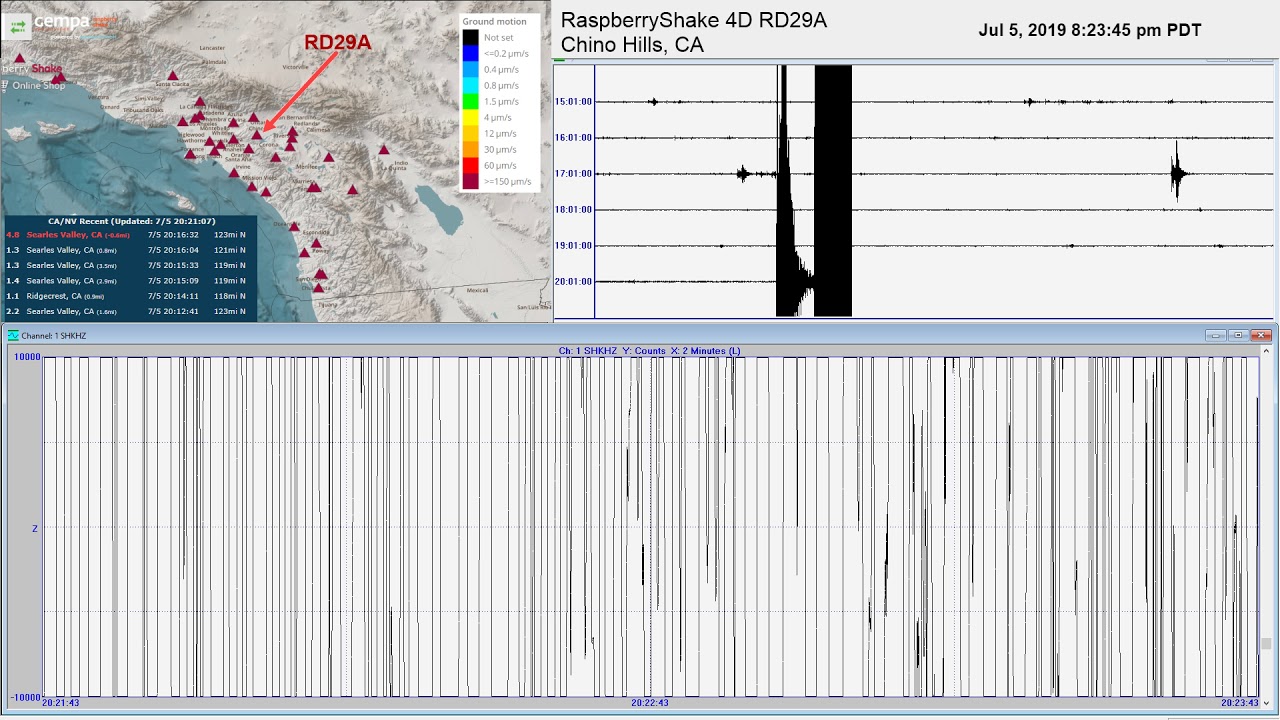
Task: Click the 0.4 µm/s legend swatch
Action: (x=470, y=69)
